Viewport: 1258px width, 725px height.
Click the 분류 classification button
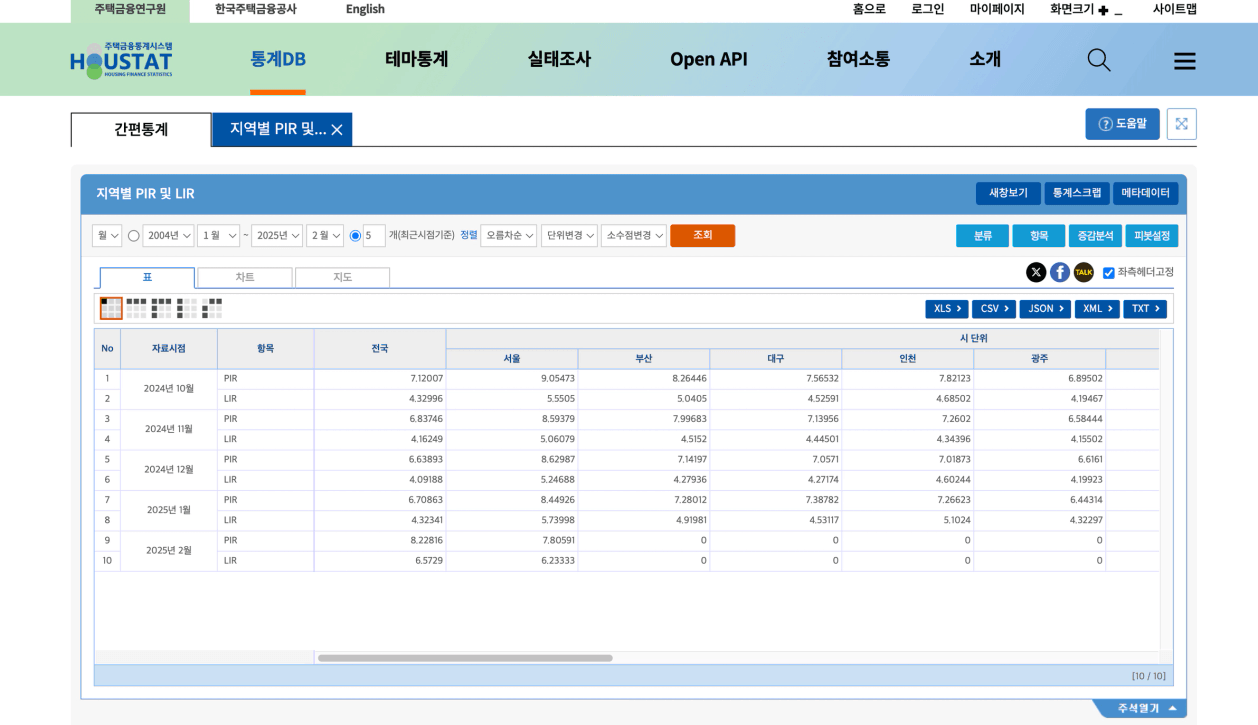click(983, 236)
